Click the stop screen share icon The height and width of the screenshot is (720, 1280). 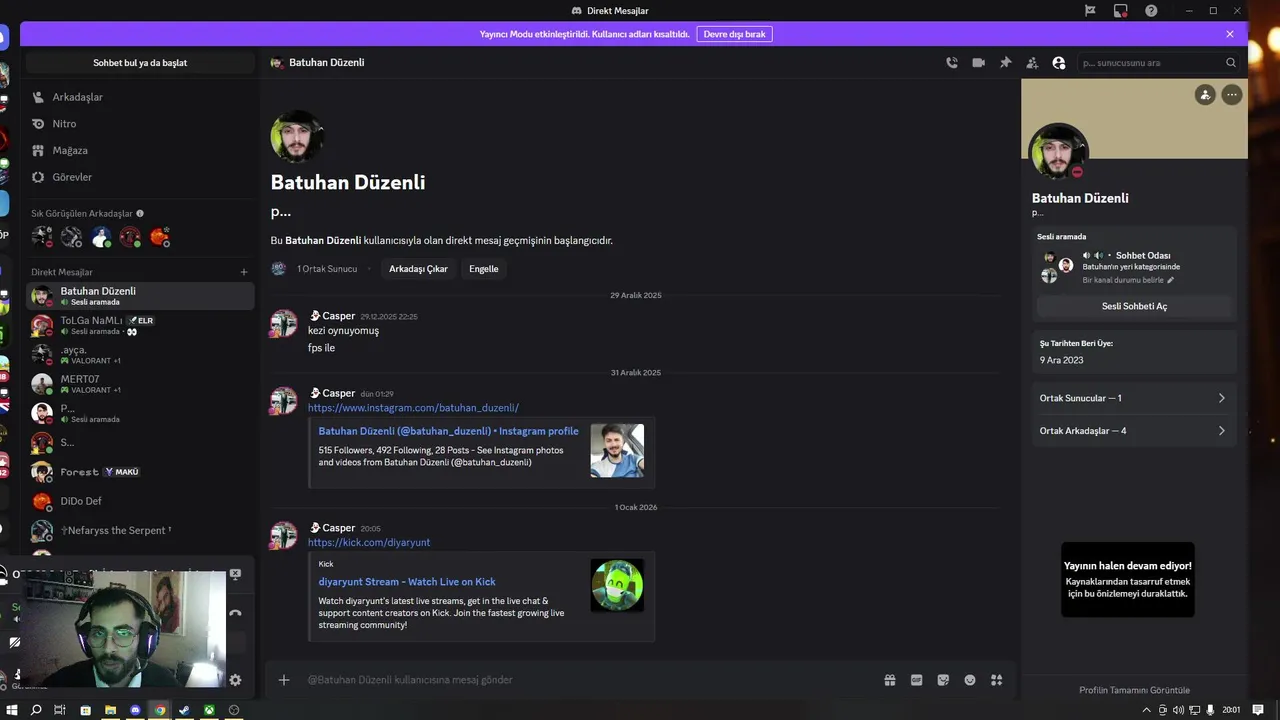point(235,574)
